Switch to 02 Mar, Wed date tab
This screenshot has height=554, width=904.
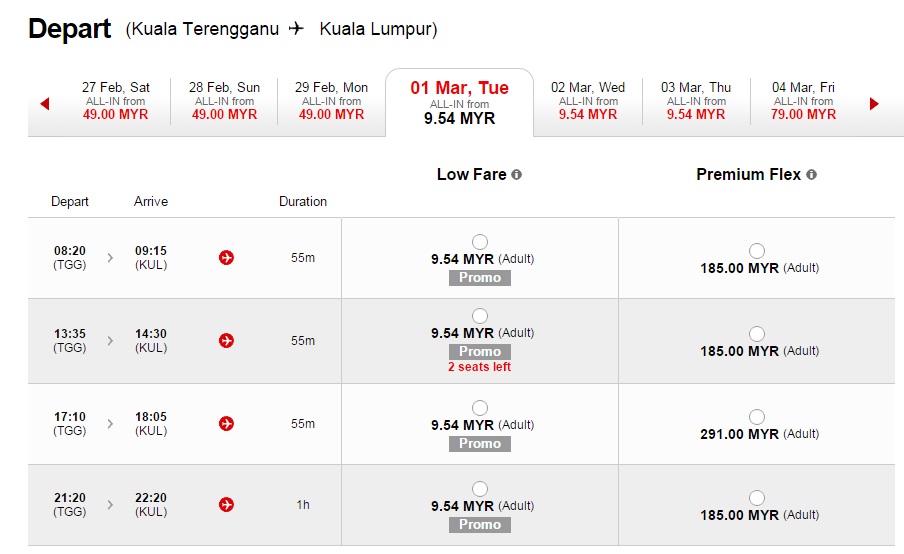[588, 101]
